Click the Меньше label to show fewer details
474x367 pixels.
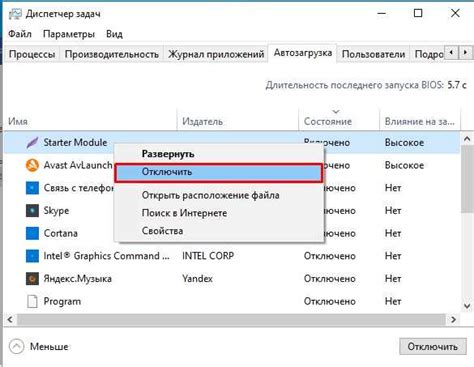(49, 347)
